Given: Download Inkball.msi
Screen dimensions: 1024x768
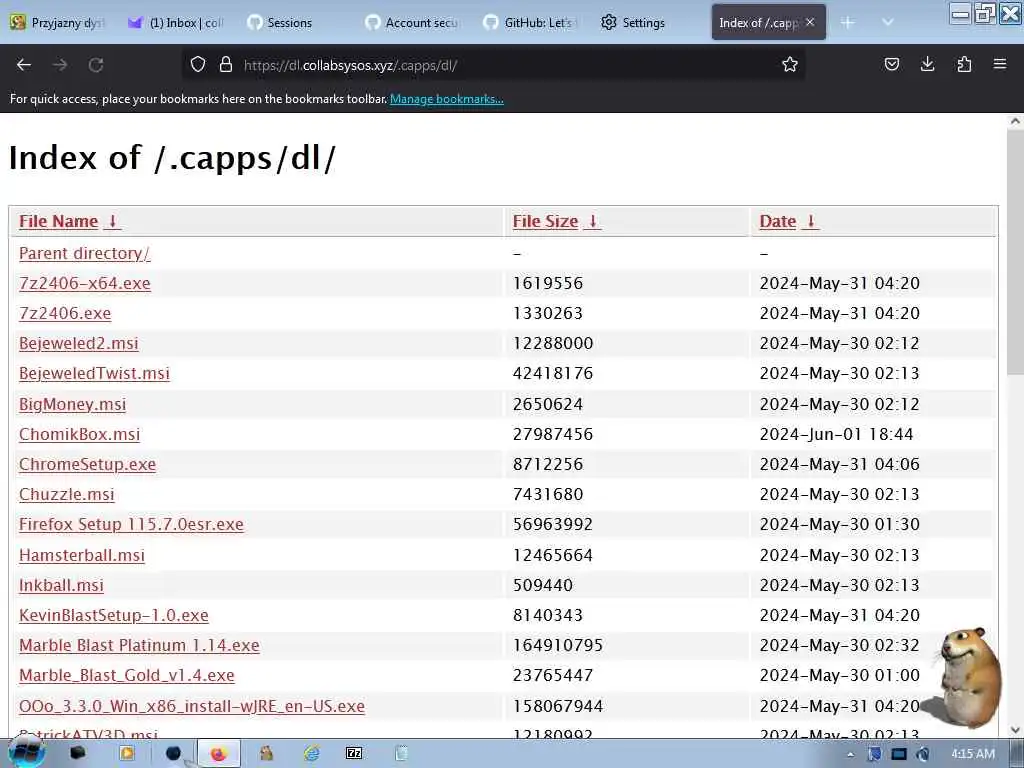Looking at the screenshot, I should click(61, 585).
